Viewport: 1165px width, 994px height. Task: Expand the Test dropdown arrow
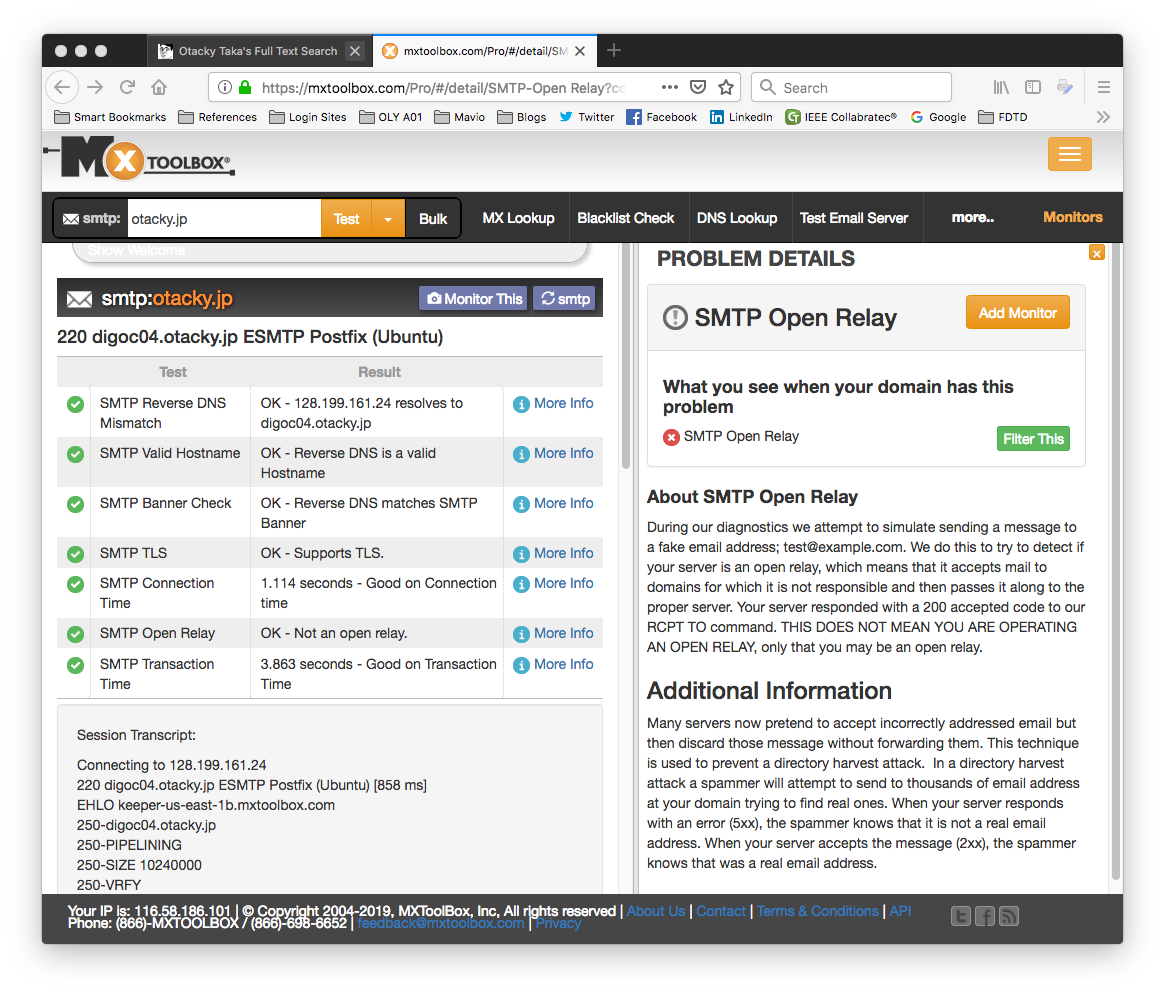388,218
